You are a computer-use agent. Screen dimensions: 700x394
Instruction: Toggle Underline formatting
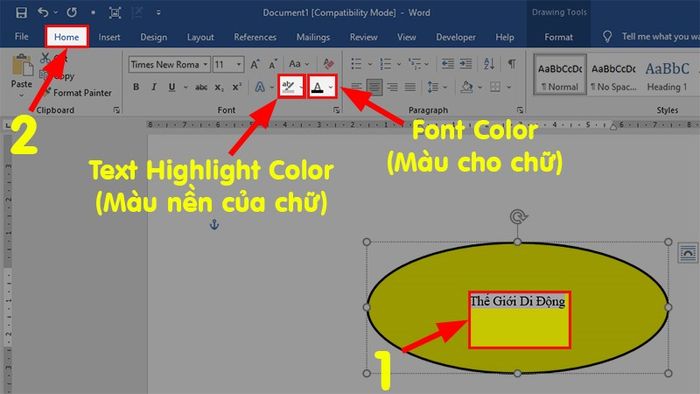tap(172, 87)
